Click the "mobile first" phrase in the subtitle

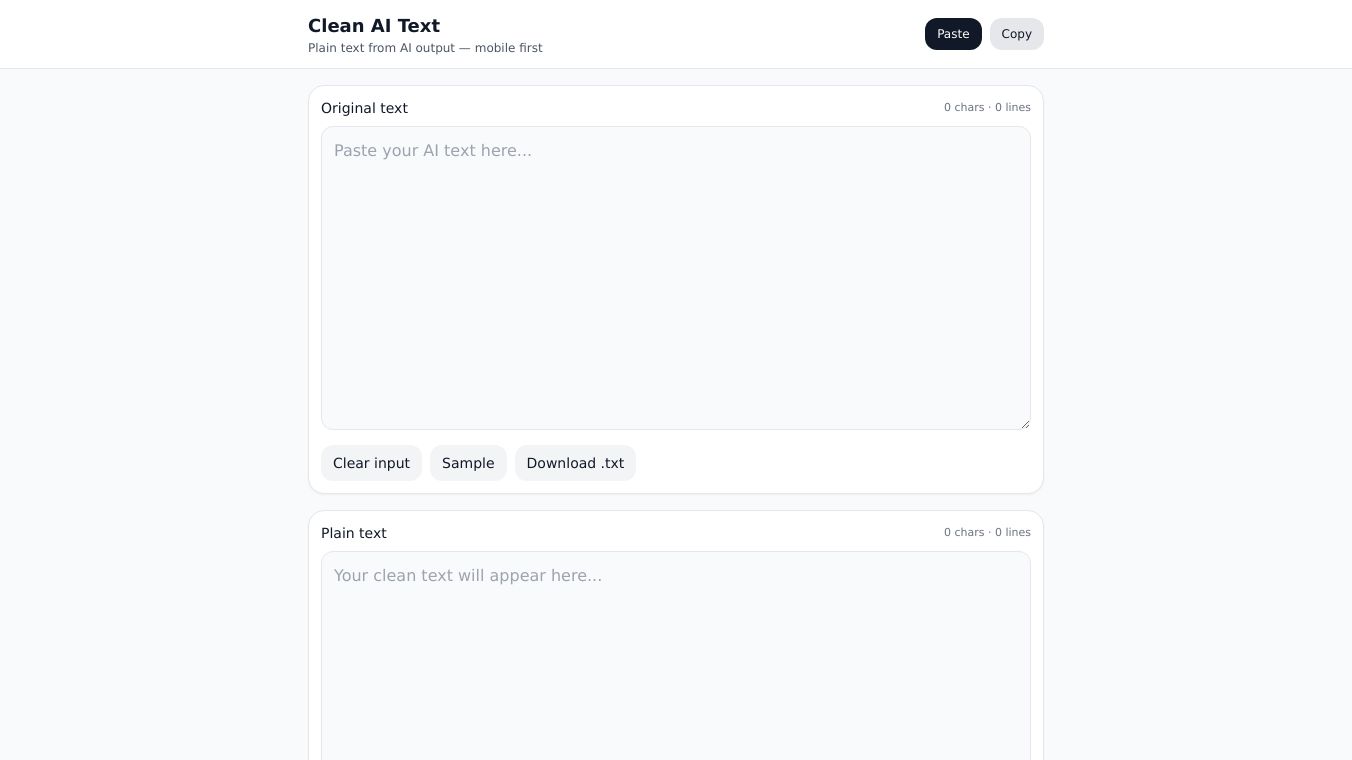[508, 48]
